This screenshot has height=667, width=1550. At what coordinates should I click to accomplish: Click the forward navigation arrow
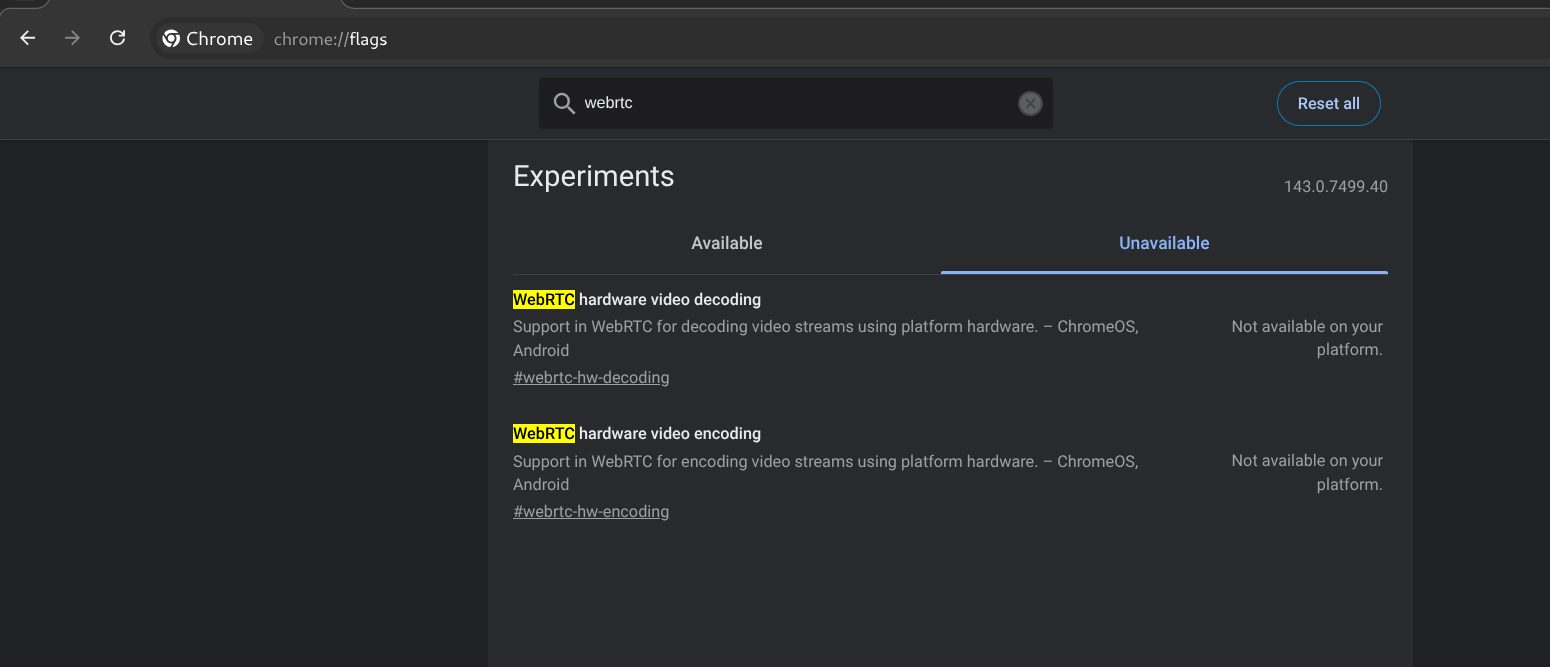pyautogui.click(x=72, y=38)
